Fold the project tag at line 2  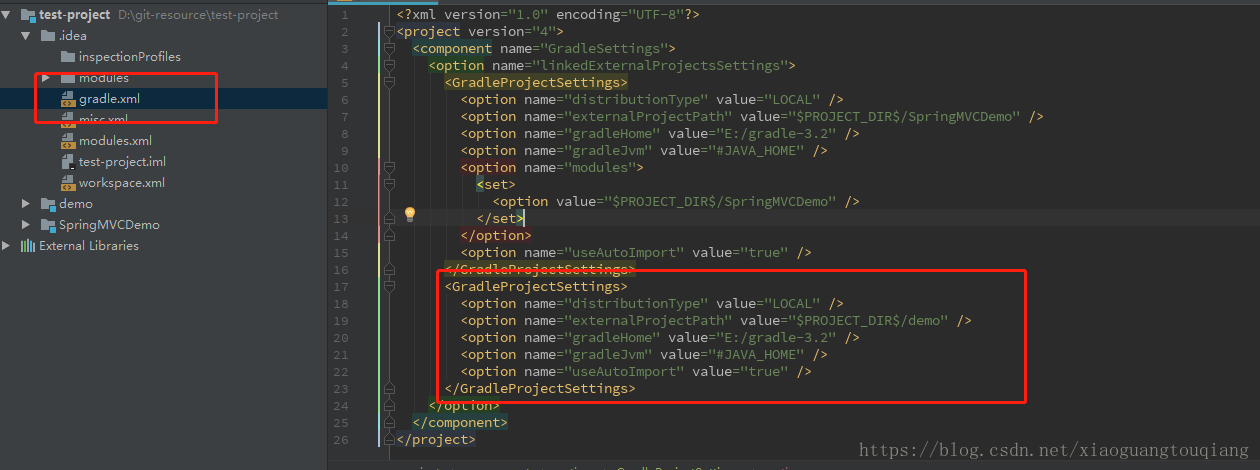coord(389,32)
